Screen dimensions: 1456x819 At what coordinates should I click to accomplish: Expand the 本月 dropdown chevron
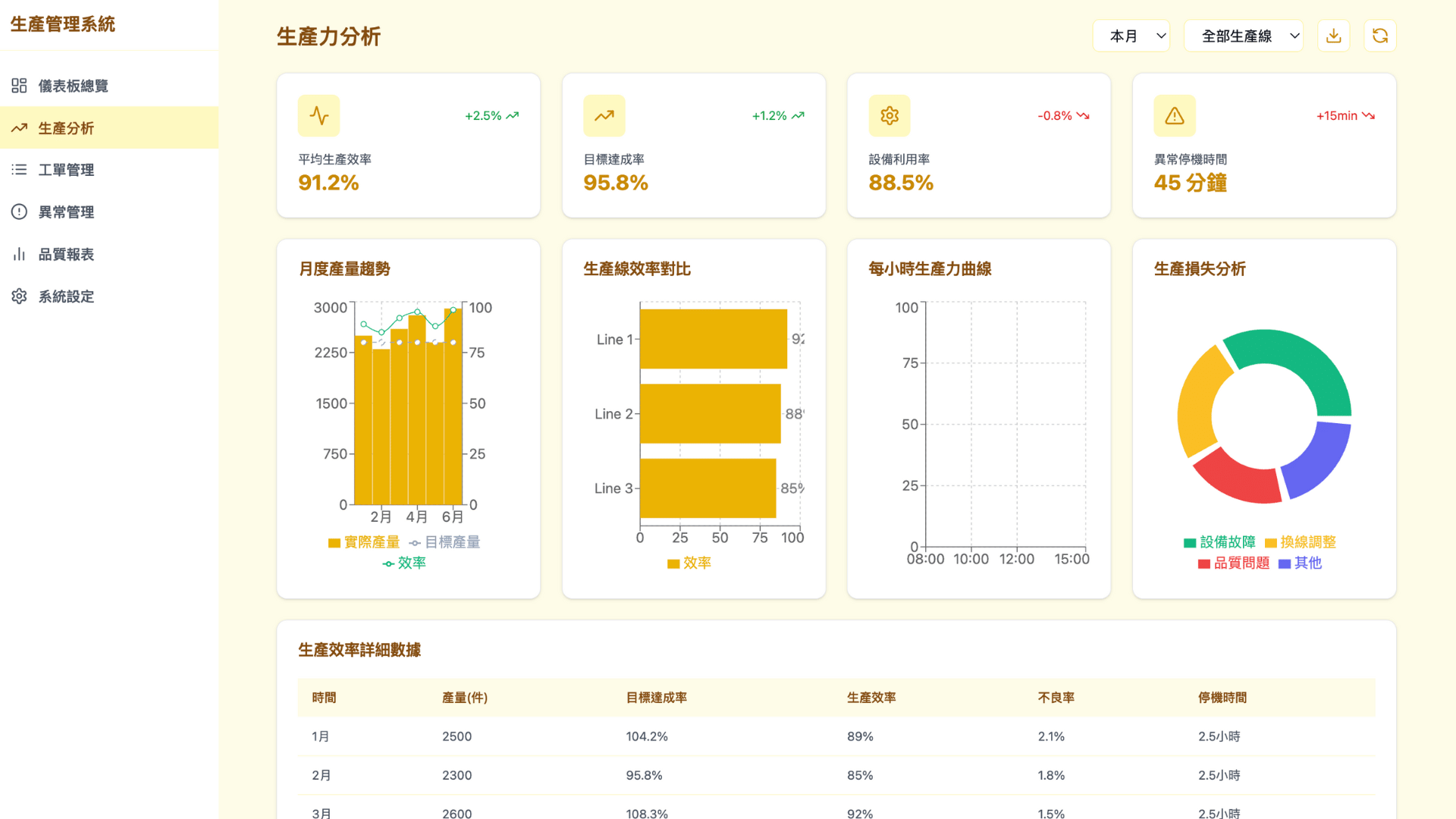[x=1159, y=35]
